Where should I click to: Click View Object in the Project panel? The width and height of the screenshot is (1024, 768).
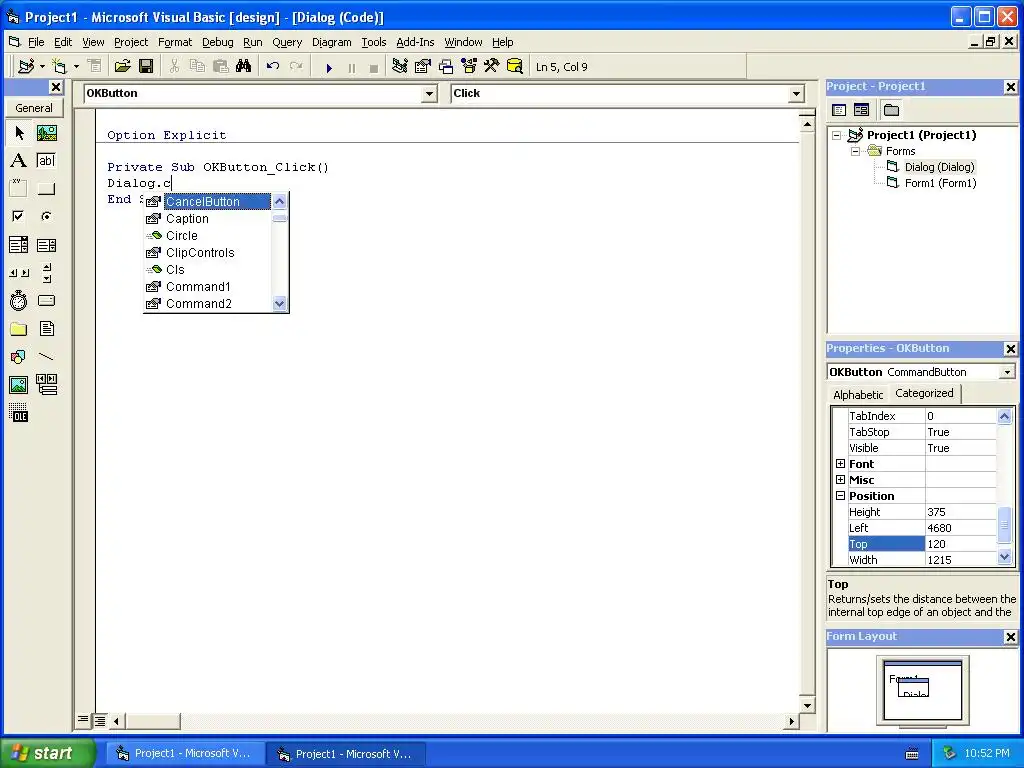861,110
